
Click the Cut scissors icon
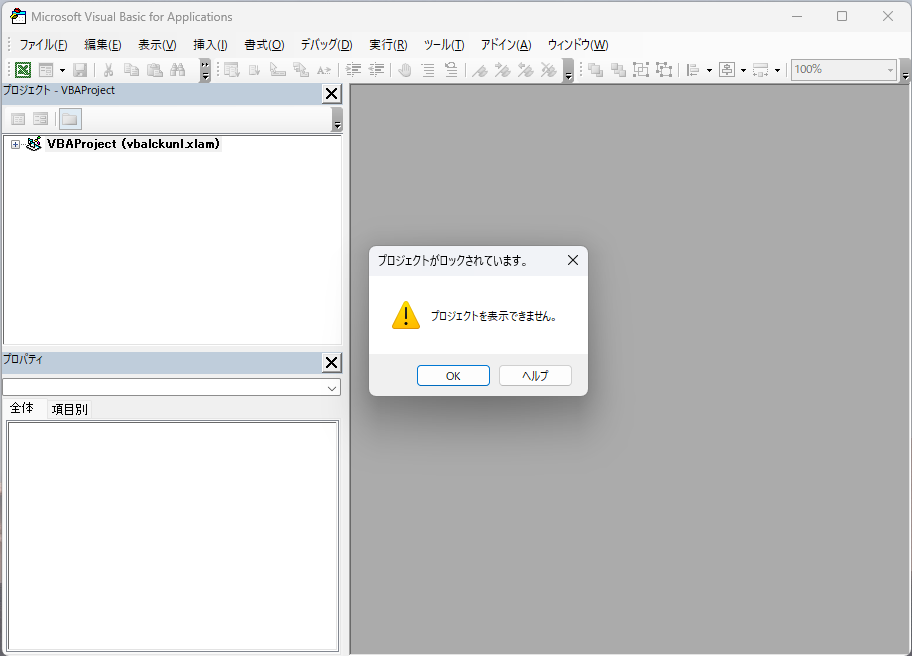pyautogui.click(x=108, y=70)
